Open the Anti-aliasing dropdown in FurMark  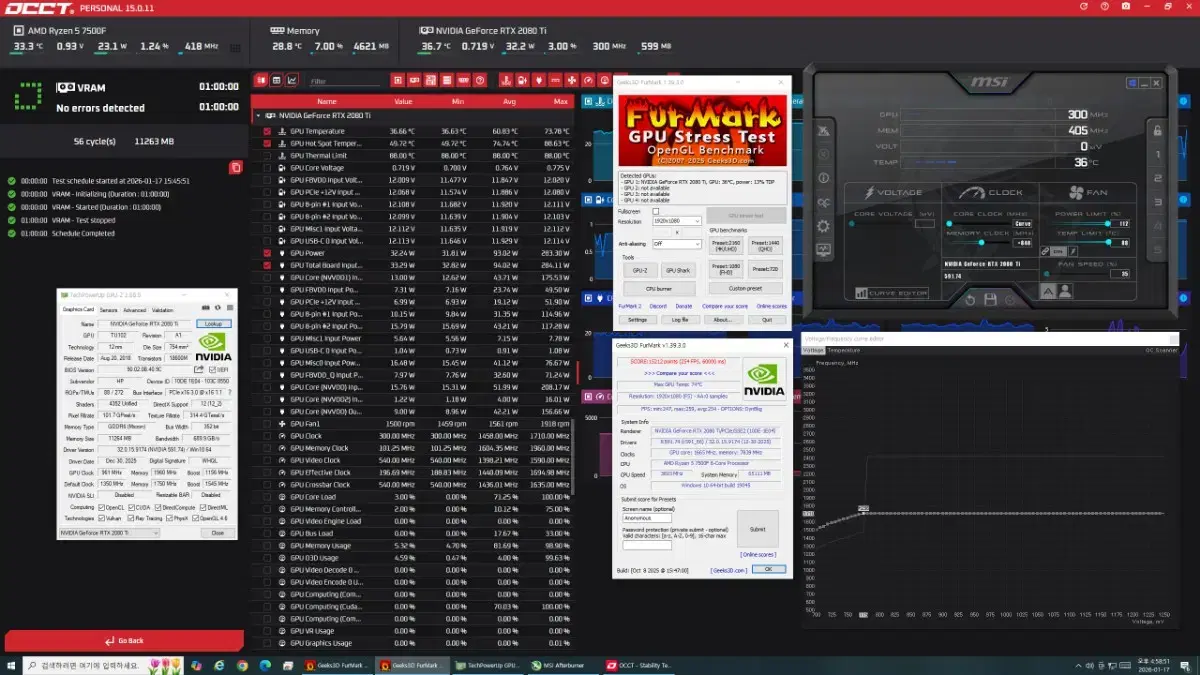[x=675, y=243]
